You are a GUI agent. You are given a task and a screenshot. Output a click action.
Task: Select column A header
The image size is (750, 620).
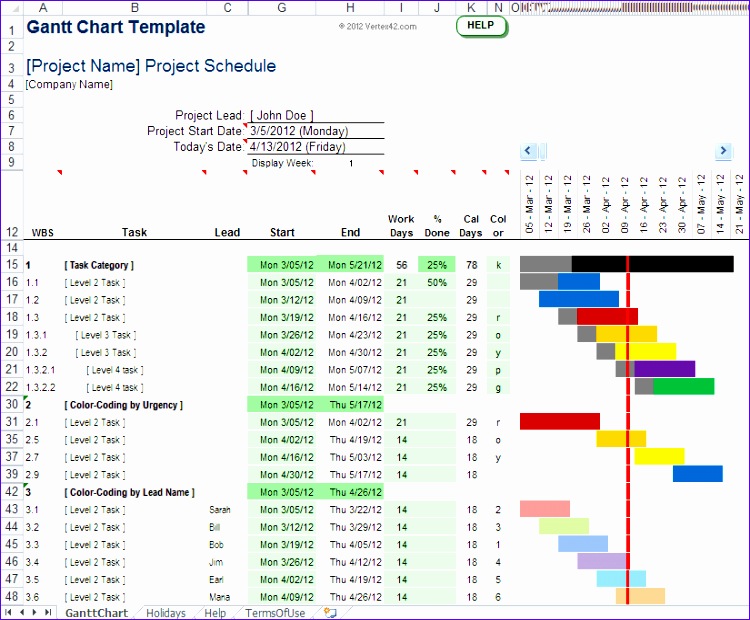pos(43,8)
